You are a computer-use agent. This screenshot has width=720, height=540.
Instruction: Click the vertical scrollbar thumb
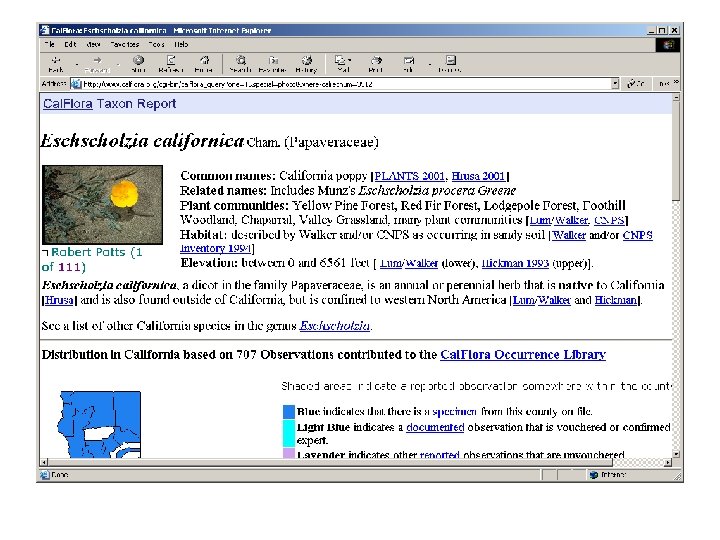[676, 151]
